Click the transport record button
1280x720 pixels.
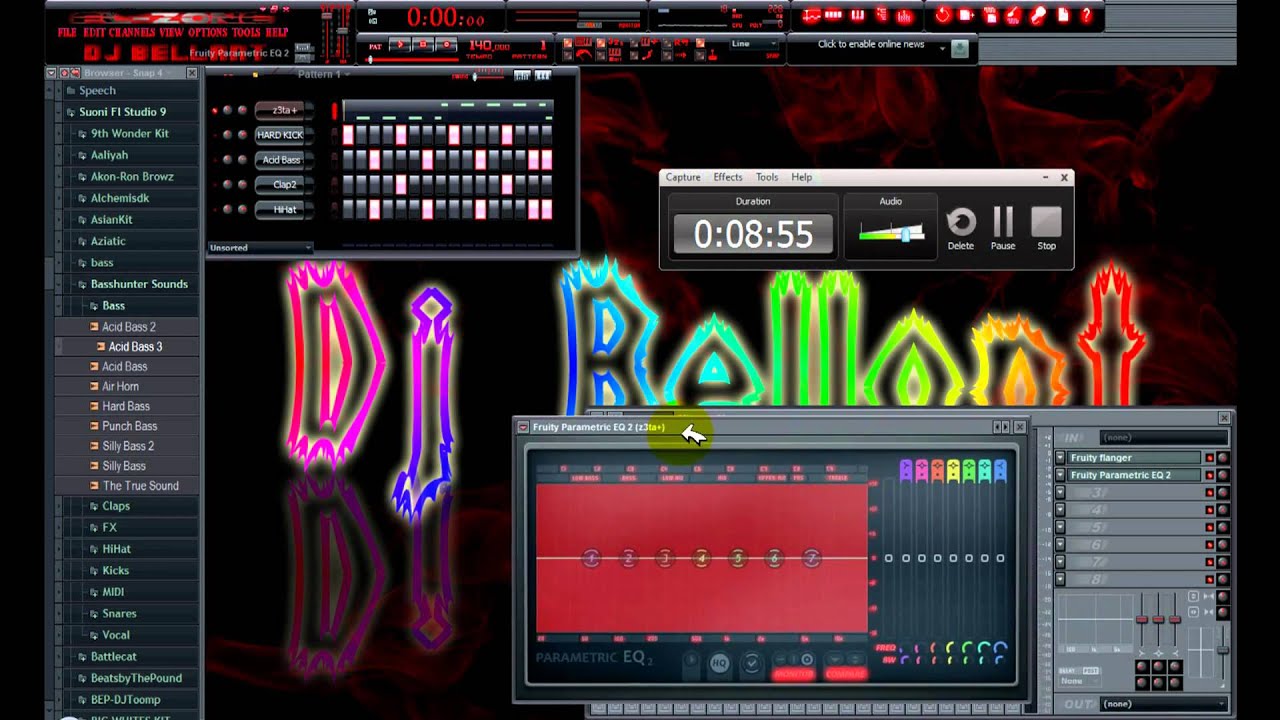tap(446, 45)
